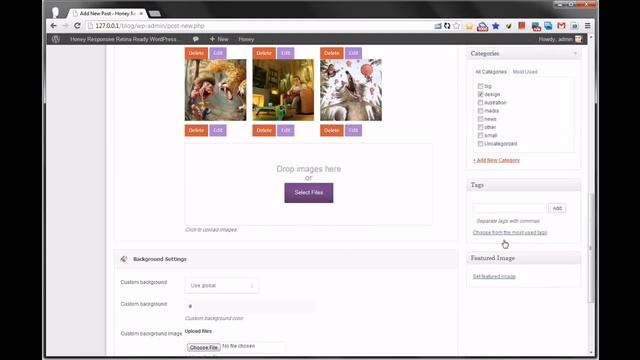Open the + New menu in admin bar
Image resolution: width=640 pixels, height=360 pixels.
[x=219, y=39]
